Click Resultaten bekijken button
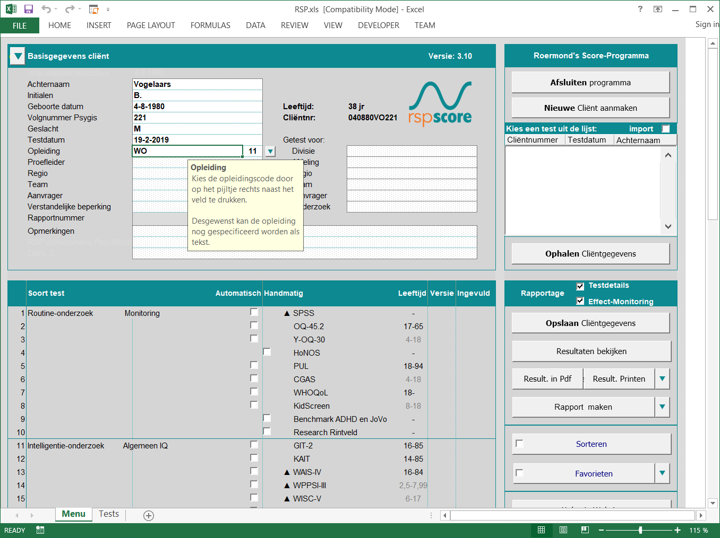This screenshot has width=720, height=538. click(591, 351)
